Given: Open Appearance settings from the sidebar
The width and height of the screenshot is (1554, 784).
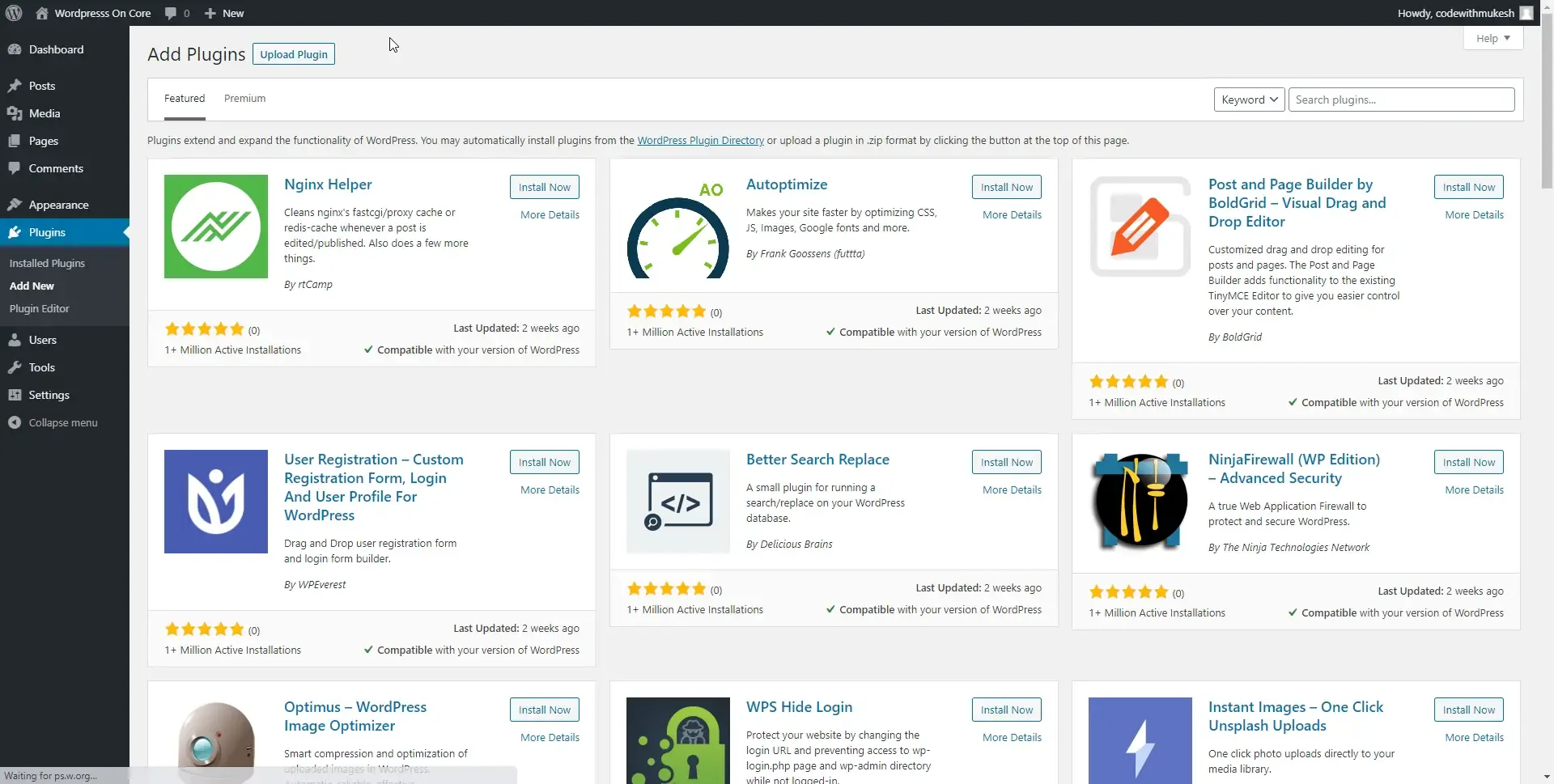Looking at the screenshot, I should click(57, 204).
